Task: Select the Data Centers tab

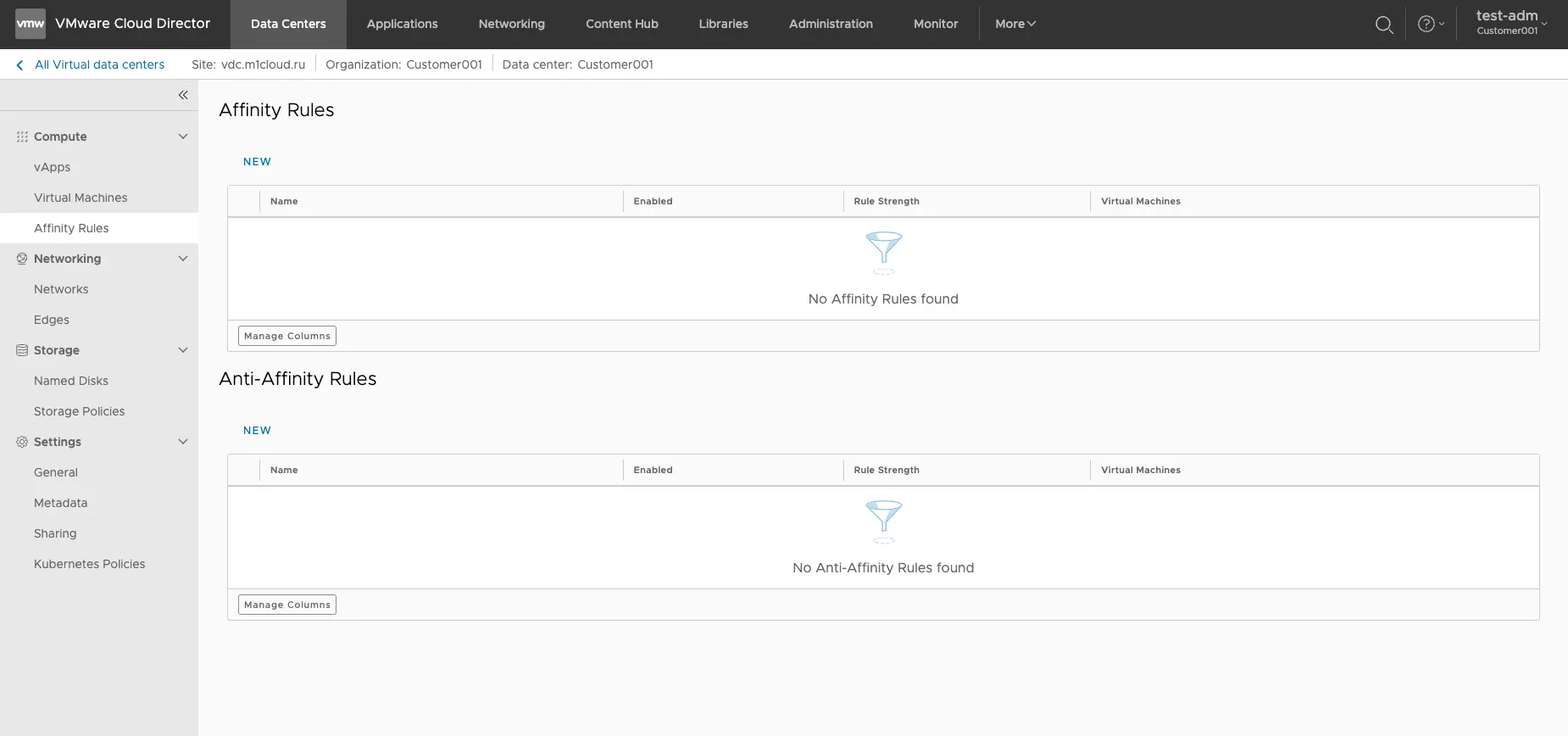Action: [288, 24]
